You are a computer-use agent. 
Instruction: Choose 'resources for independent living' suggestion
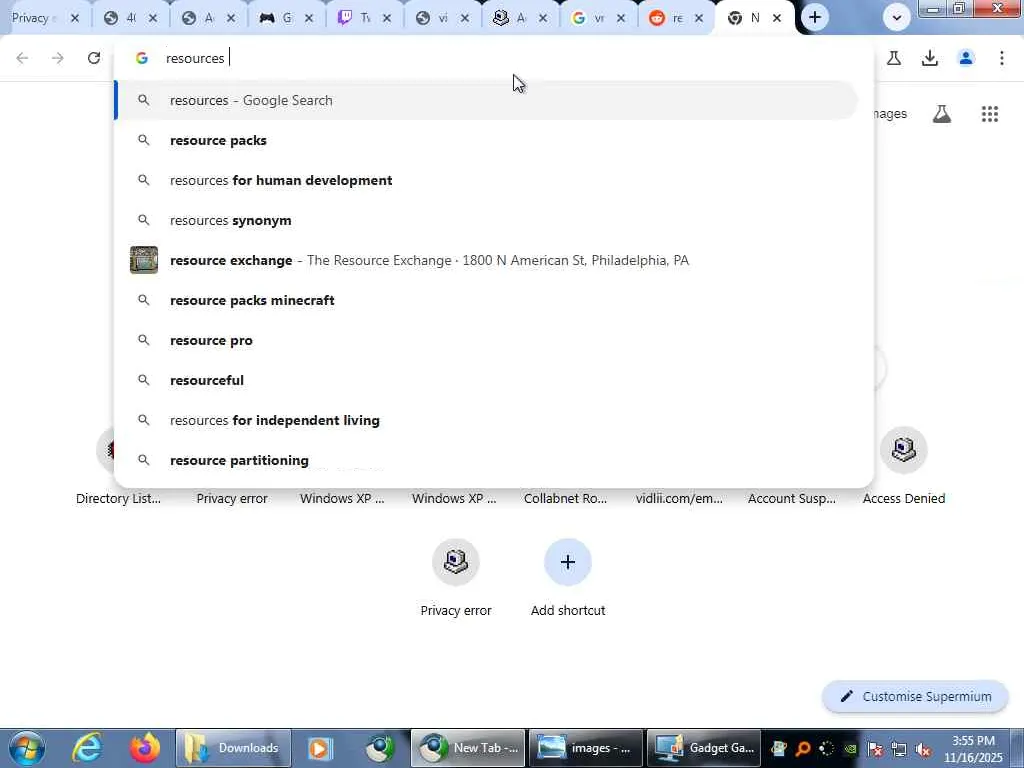487,420
